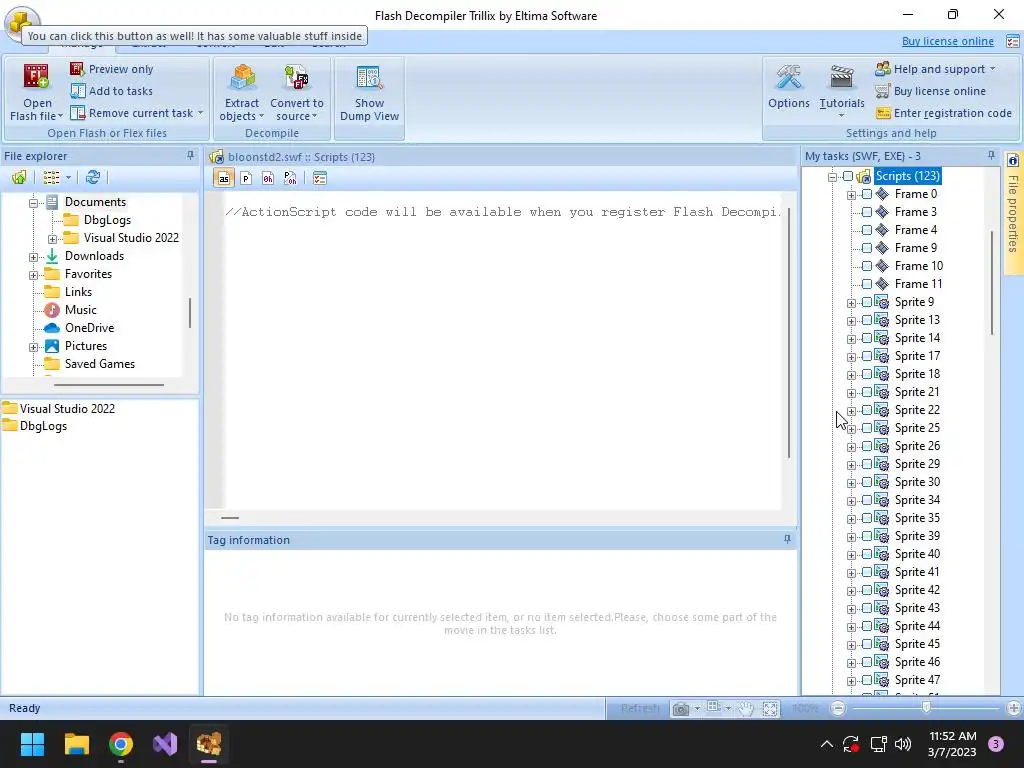
Task: Click the application orb button
Action: tap(20, 21)
